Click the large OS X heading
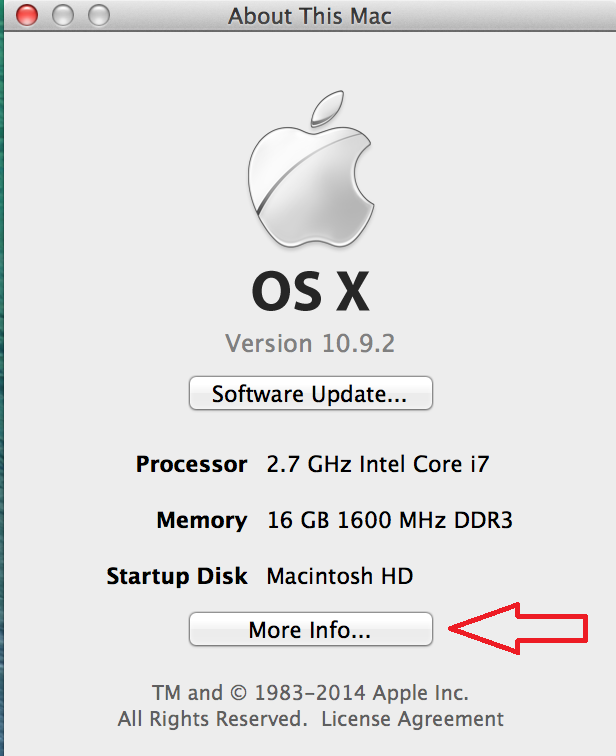Image resolution: width=616 pixels, height=756 pixels. click(310, 292)
